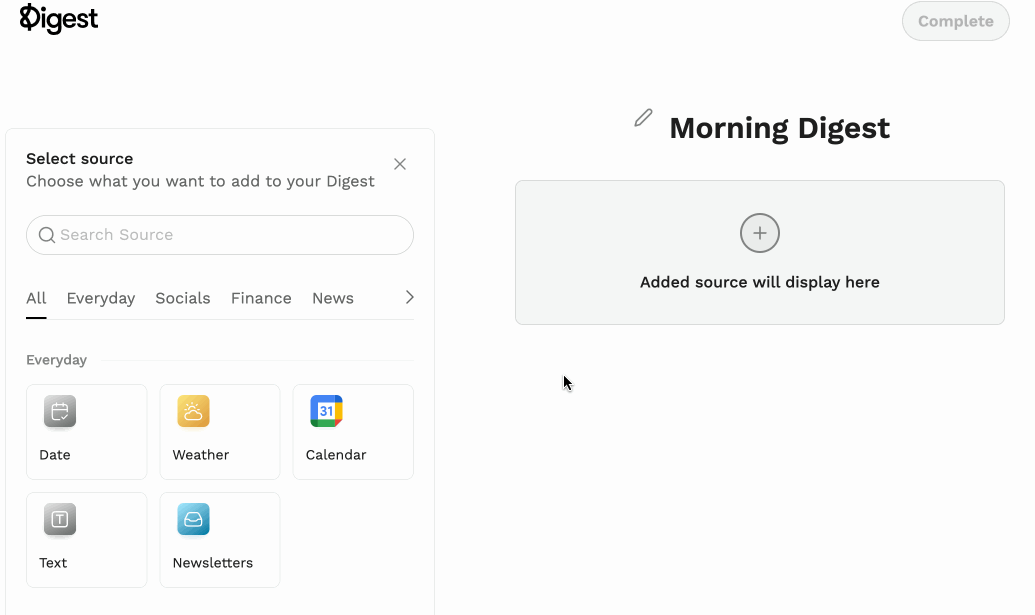Click the pencil icon to rename digest
This screenshot has width=1035, height=615.
(643, 119)
